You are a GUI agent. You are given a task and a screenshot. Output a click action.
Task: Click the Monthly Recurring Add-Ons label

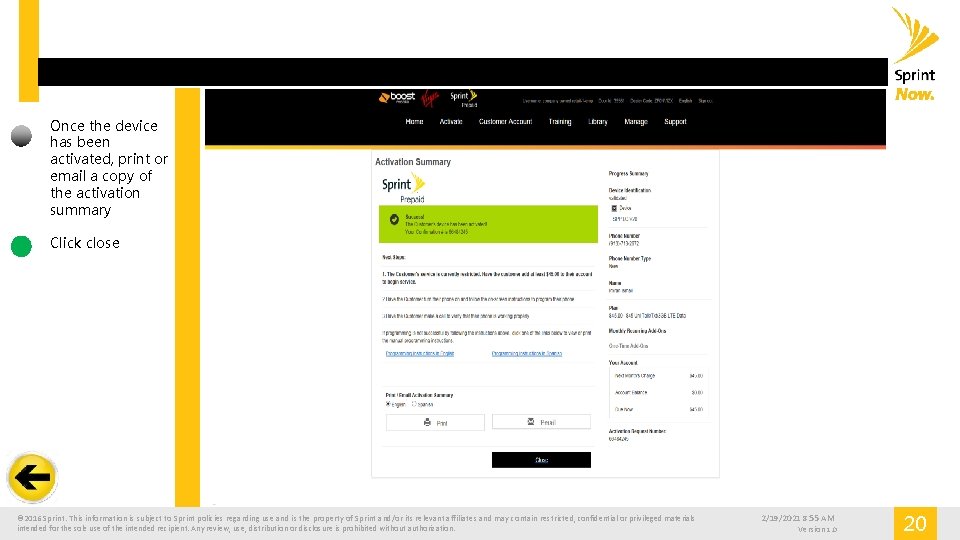tap(637, 331)
